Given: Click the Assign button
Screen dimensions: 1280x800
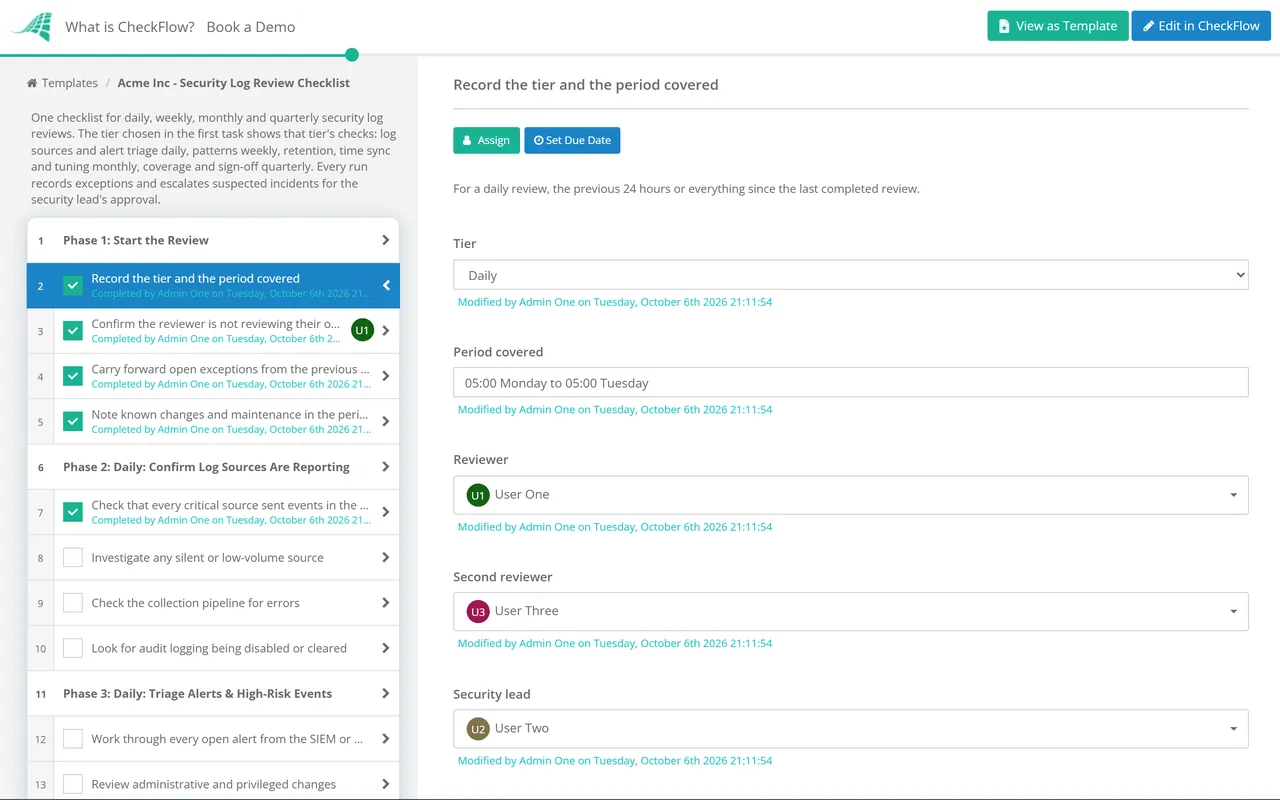Looking at the screenshot, I should [x=487, y=141].
